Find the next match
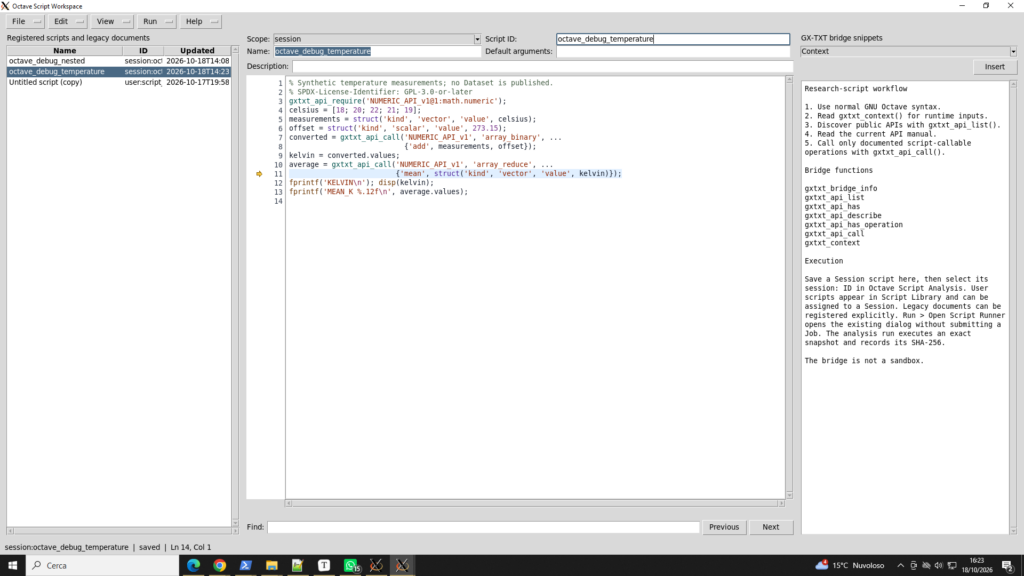 click(x=771, y=527)
